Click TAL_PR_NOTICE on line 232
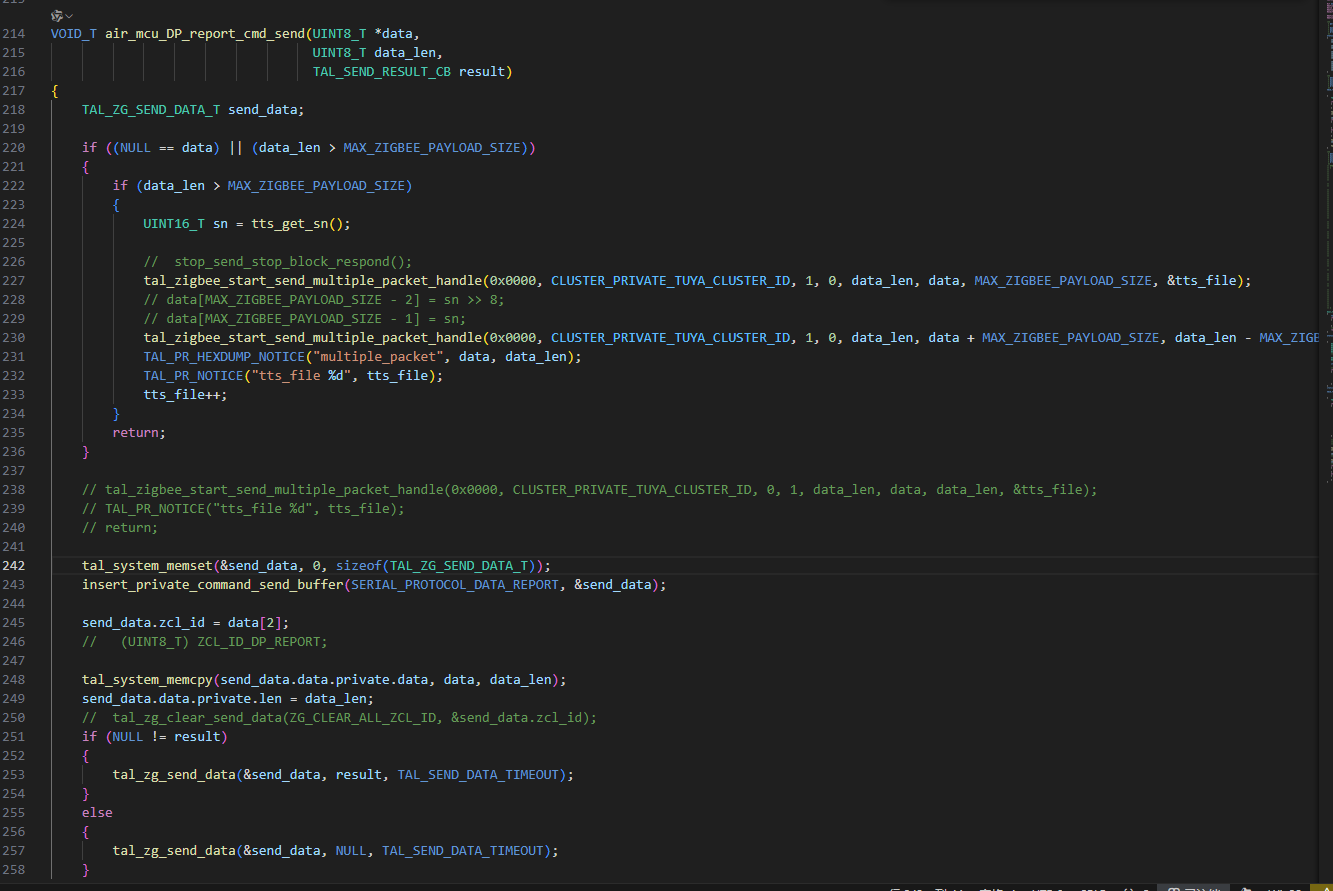 (x=193, y=376)
